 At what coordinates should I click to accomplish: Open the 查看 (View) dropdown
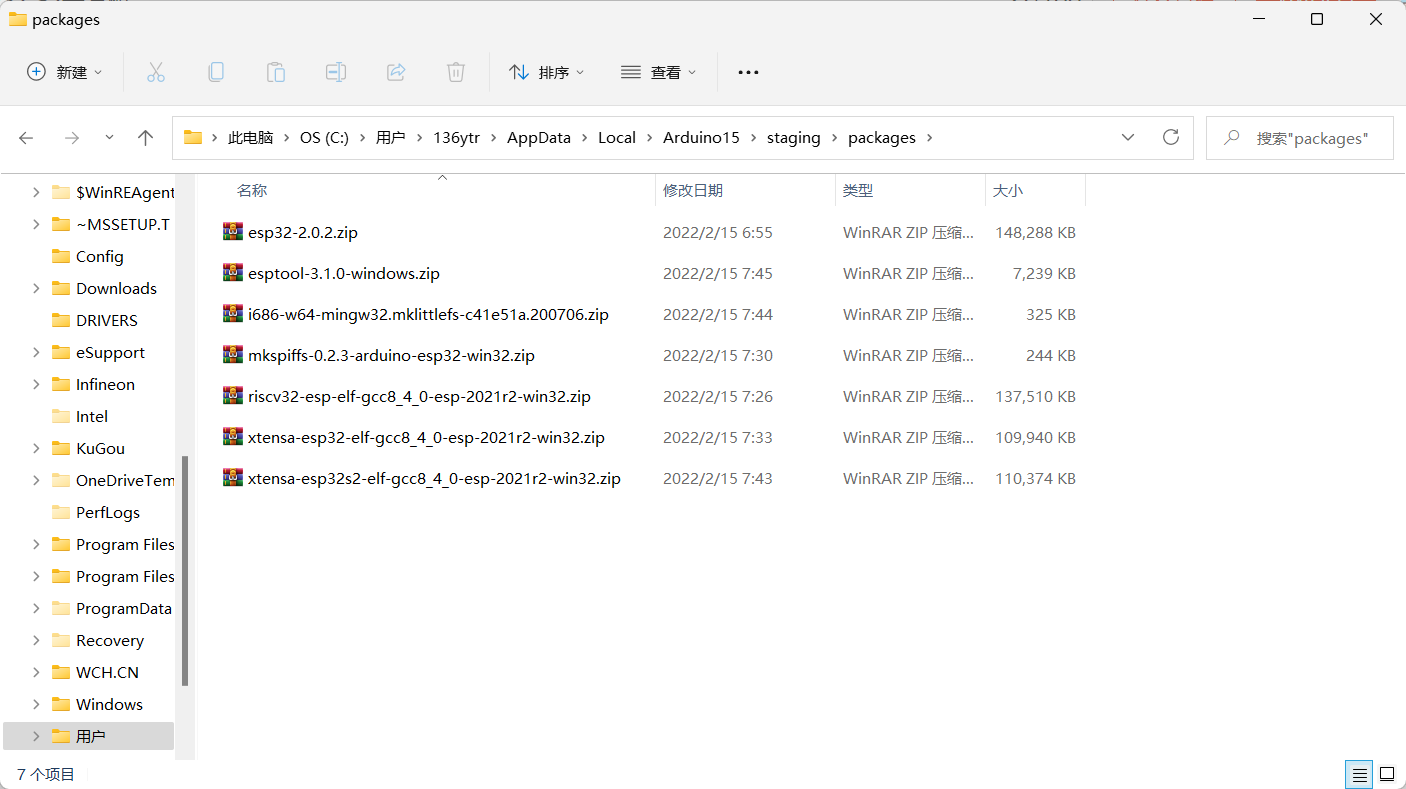pos(658,72)
